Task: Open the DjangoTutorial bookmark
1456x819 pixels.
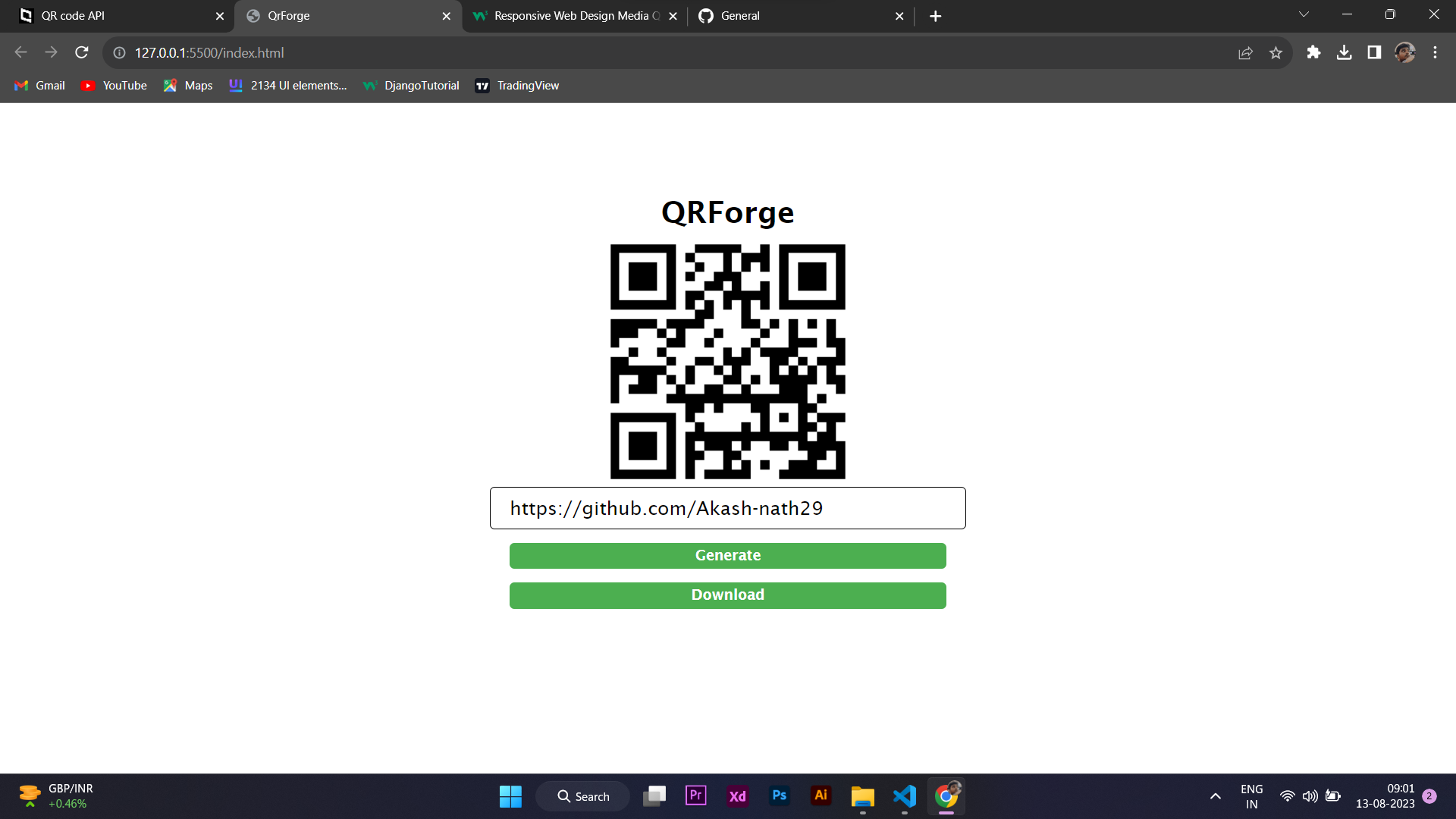Action: pyautogui.click(x=410, y=85)
